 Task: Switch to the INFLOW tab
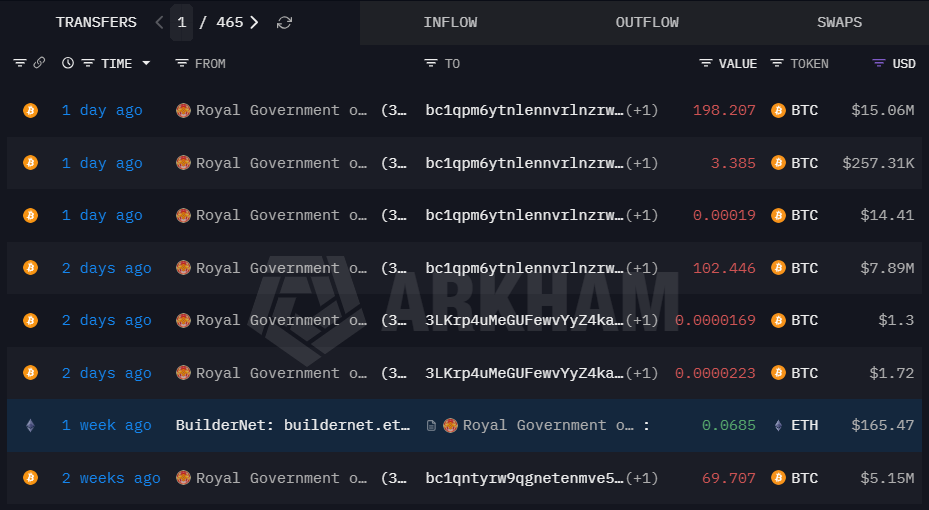[x=450, y=23]
